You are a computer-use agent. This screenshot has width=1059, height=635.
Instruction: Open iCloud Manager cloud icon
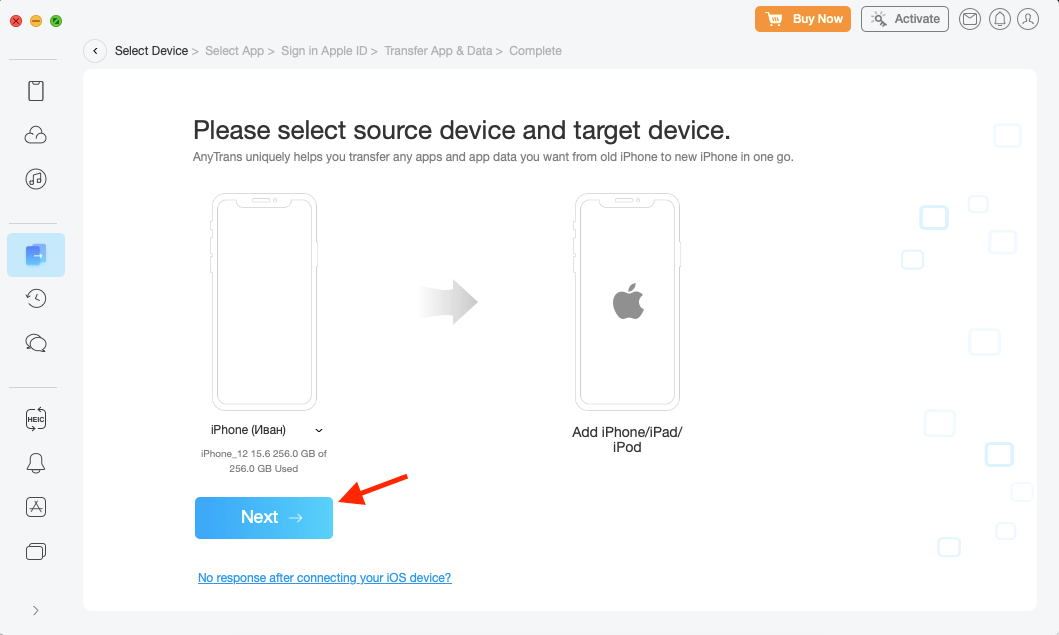tap(36, 135)
